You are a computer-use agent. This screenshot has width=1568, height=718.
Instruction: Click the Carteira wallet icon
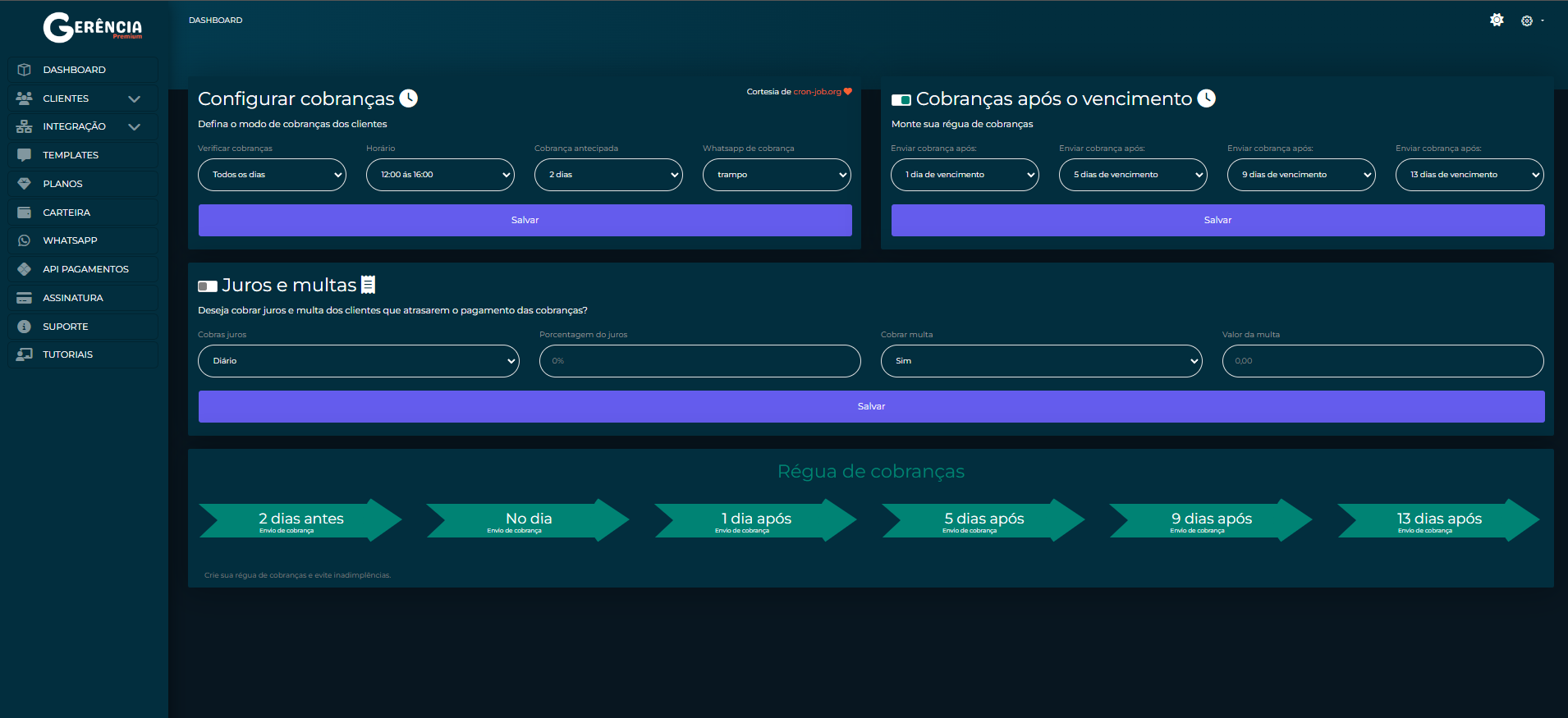click(x=25, y=213)
